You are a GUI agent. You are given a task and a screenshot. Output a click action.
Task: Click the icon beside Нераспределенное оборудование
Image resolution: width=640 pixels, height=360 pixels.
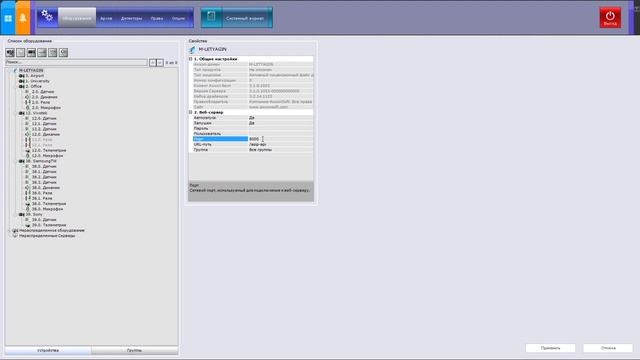tap(15, 231)
